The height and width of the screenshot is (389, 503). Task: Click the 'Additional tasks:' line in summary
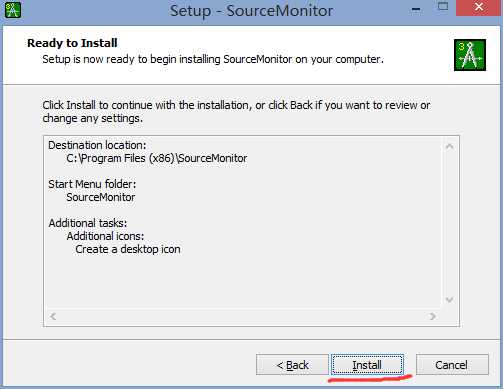[x=88, y=223]
